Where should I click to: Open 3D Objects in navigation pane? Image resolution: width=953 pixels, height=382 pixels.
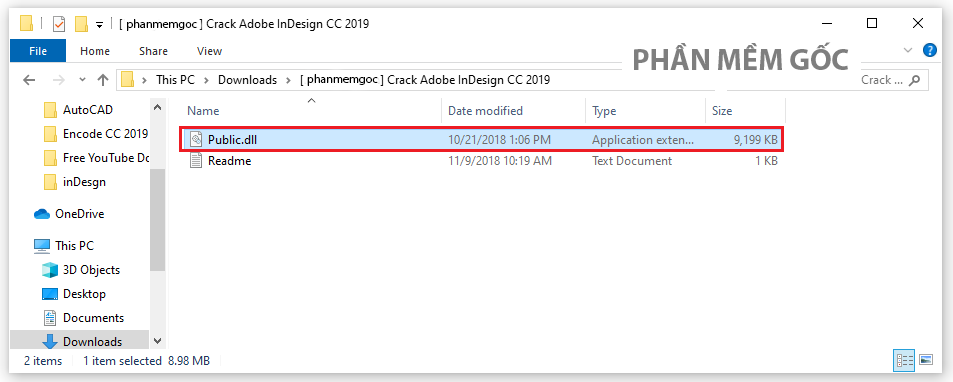pyautogui.click(x=91, y=270)
